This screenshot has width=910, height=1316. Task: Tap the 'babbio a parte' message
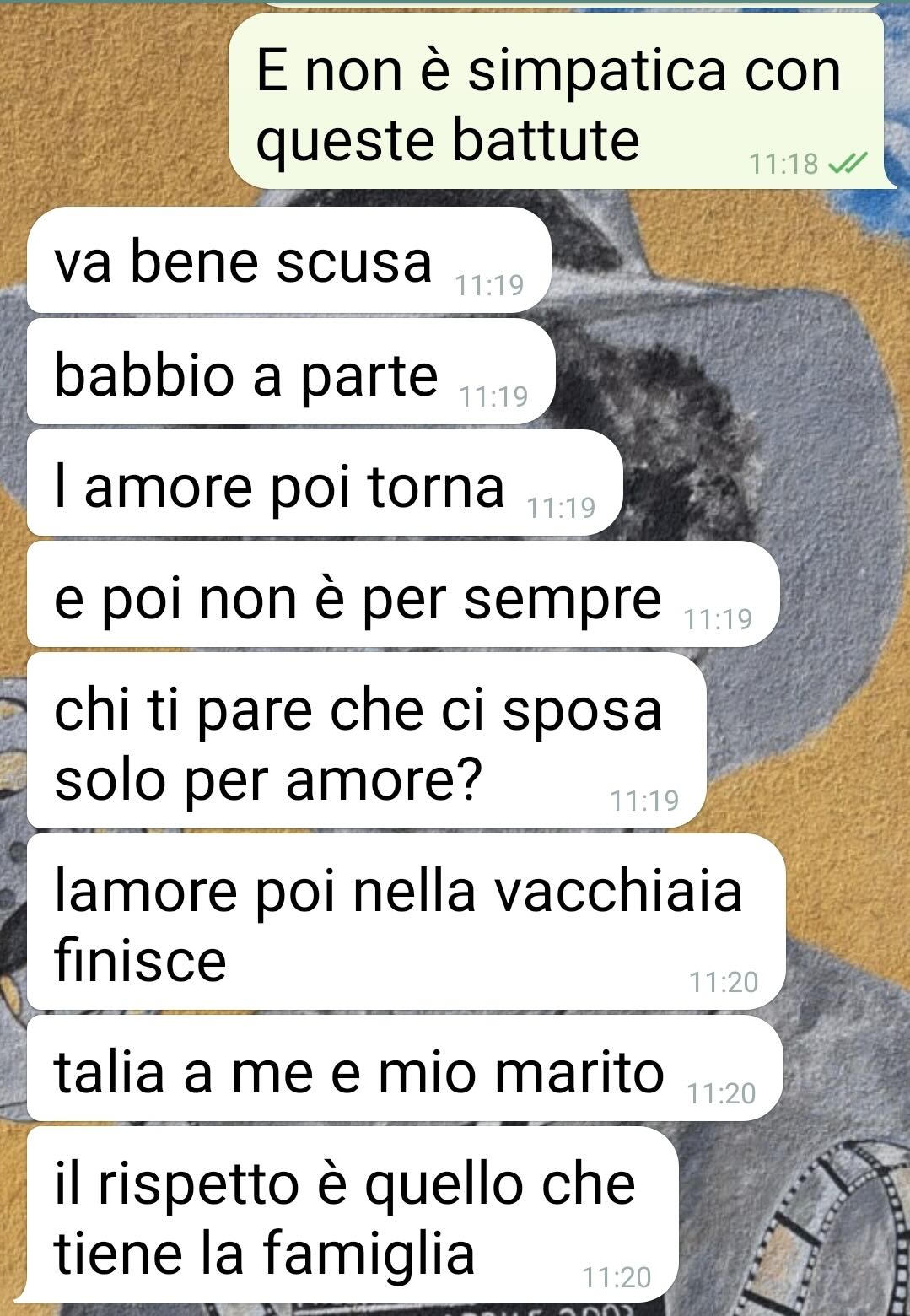(x=291, y=372)
